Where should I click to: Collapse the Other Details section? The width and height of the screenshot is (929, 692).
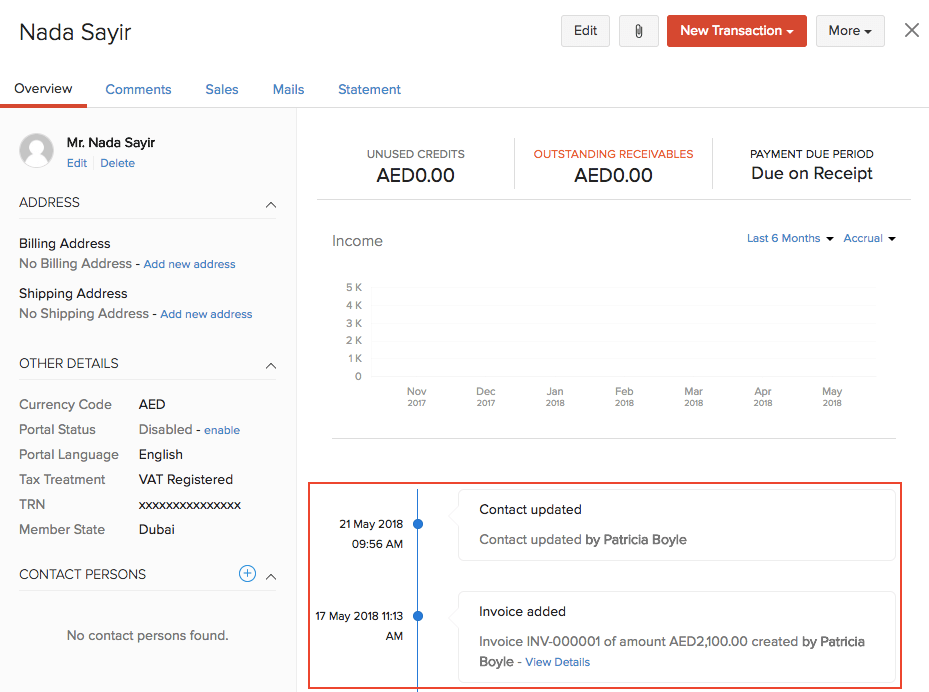[270, 365]
